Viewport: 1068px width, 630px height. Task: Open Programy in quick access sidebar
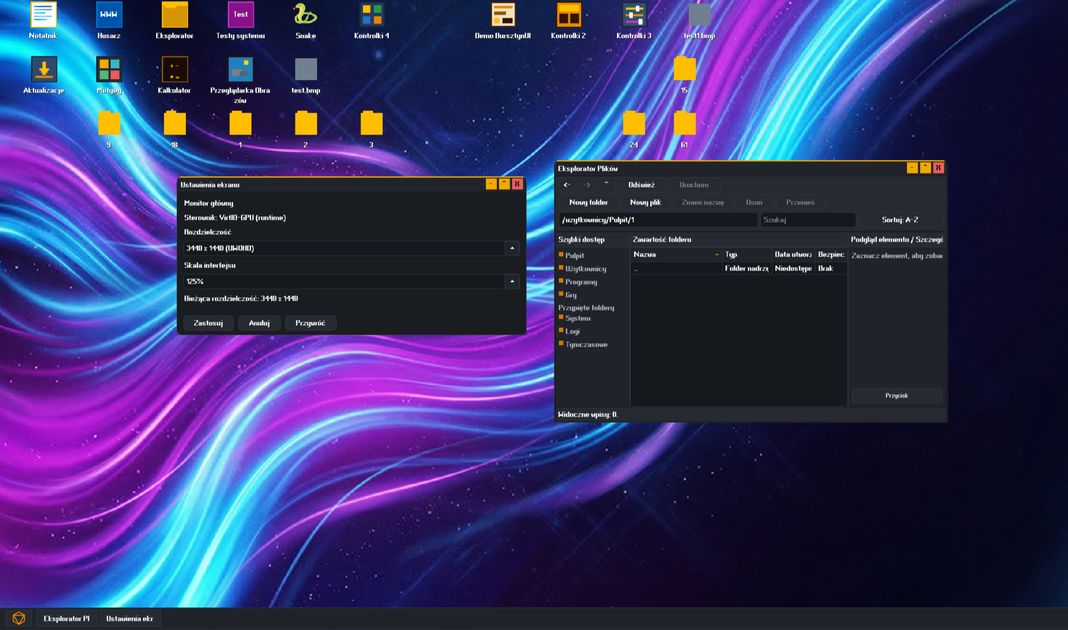(x=580, y=282)
